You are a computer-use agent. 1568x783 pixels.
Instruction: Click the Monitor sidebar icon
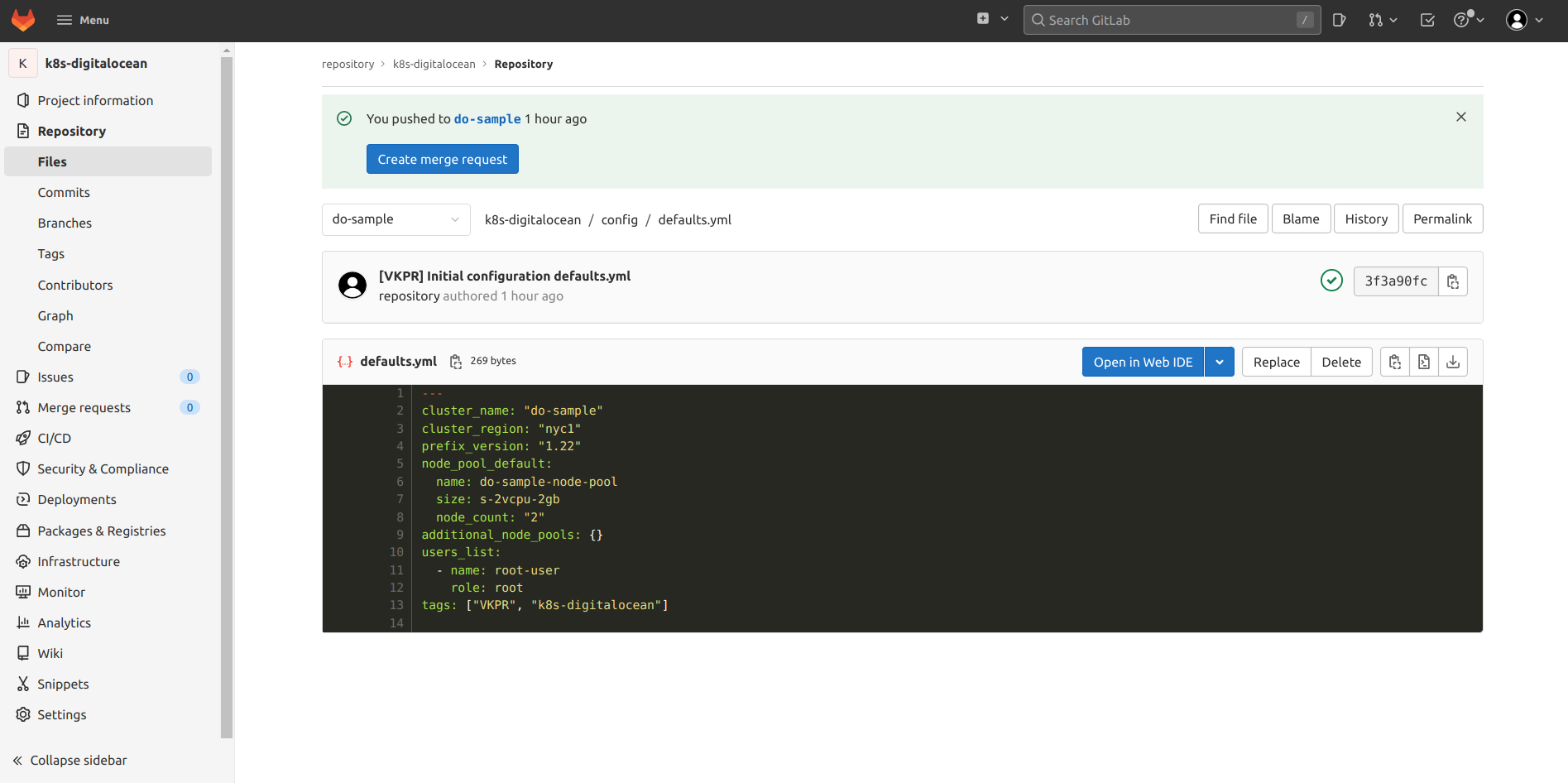23,592
